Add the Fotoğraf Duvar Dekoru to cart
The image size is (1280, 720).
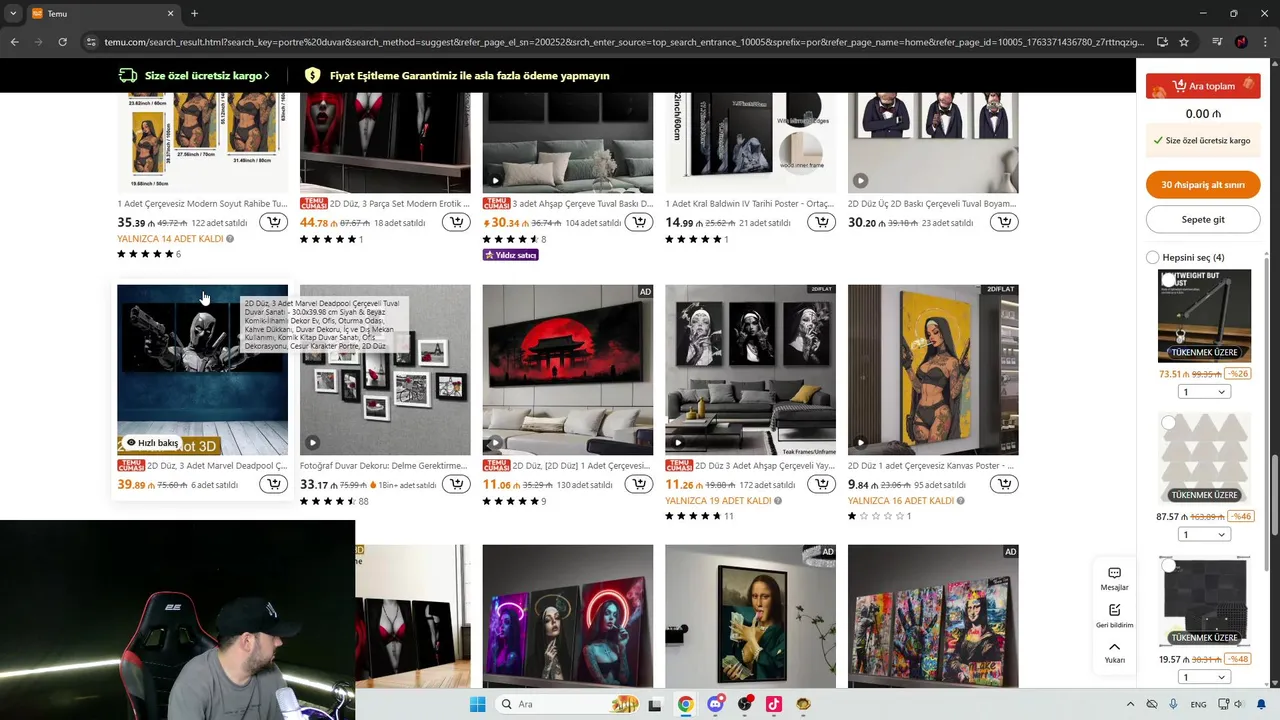(456, 484)
